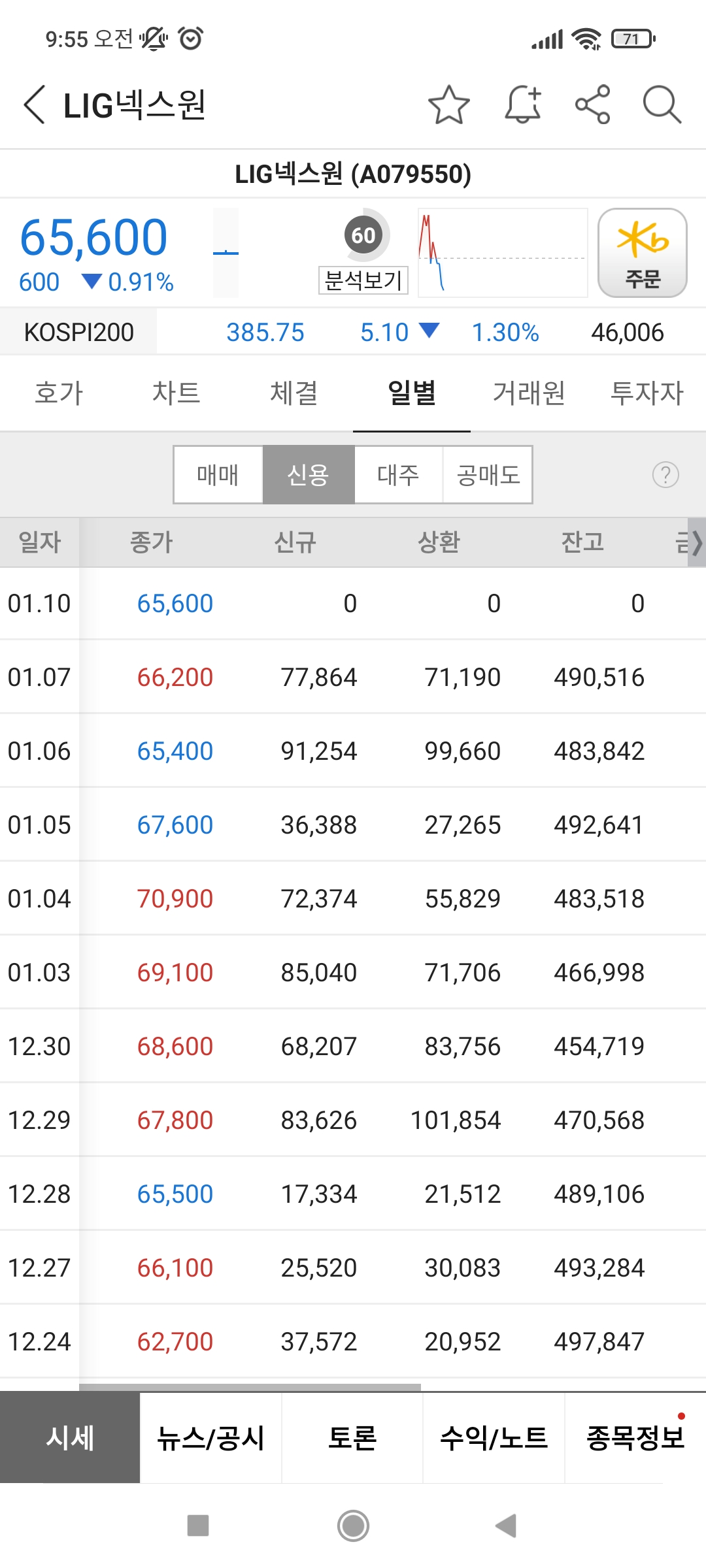Tap the 신규 column header
The image size is (706, 1568).
tap(295, 542)
